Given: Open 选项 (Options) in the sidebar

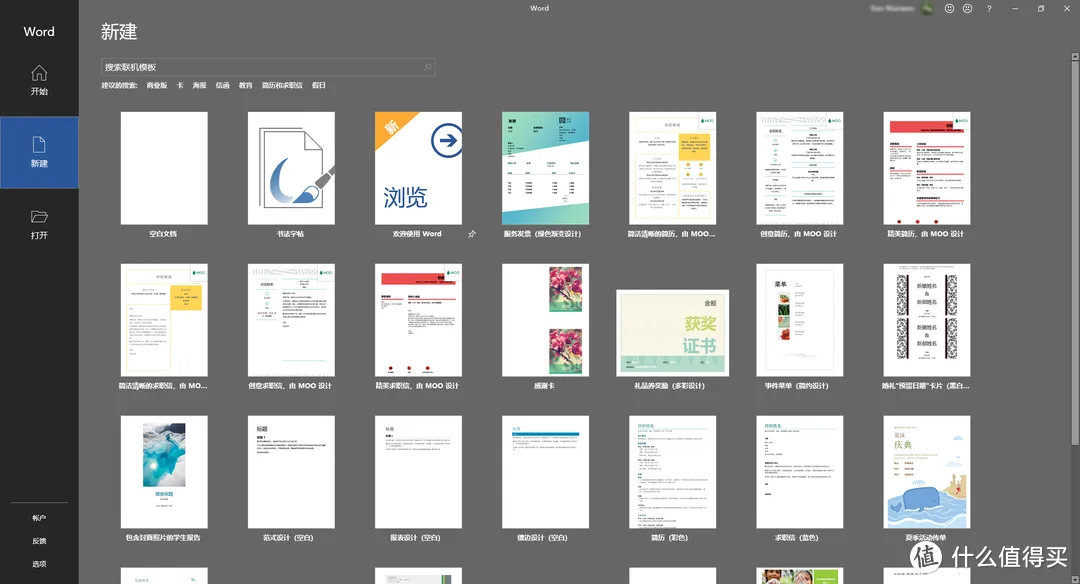Looking at the screenshot, I should point(39,564).
